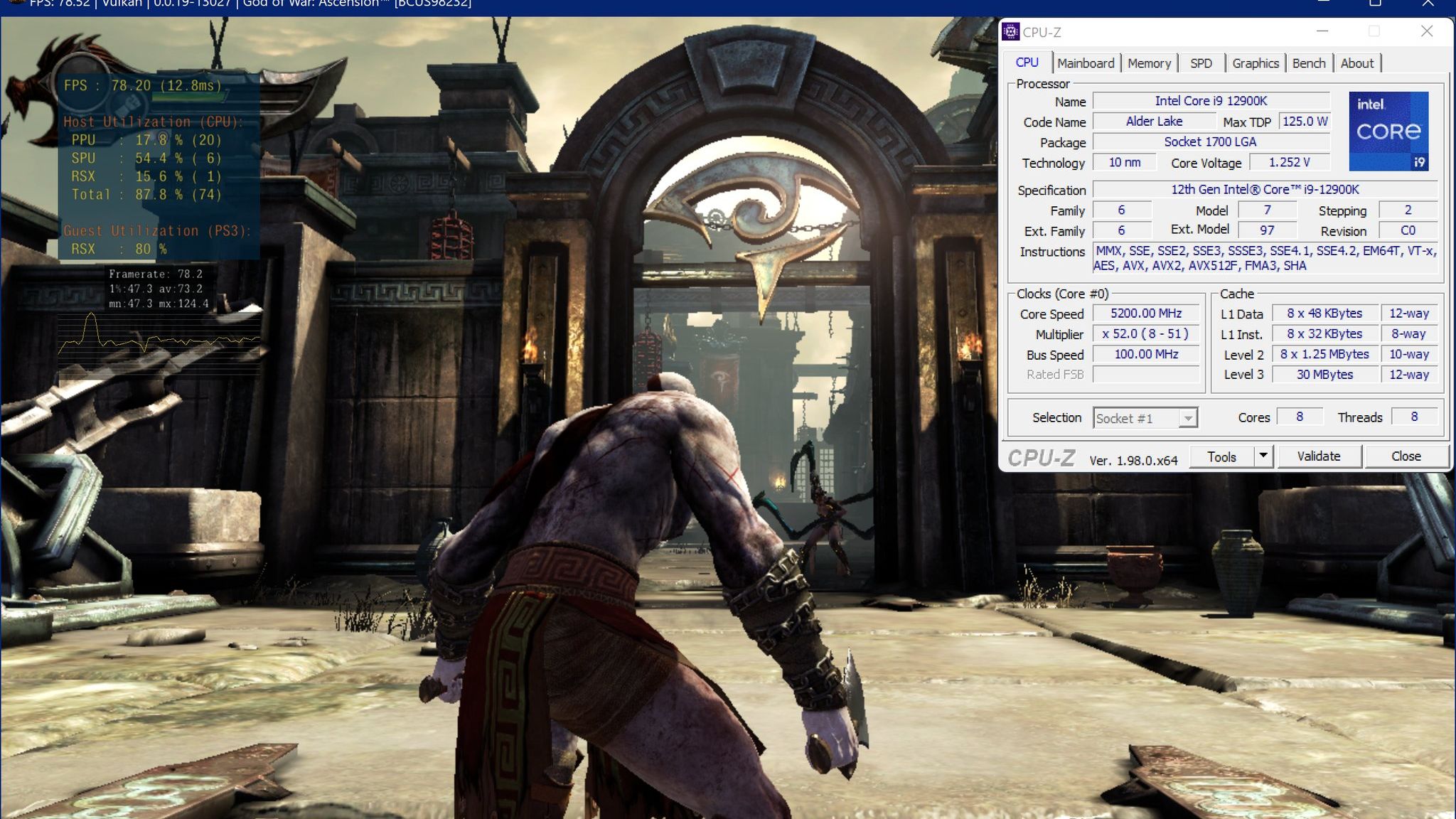Click the 'Alder Lake' code name value
1456x819 pixels.
pyautogui.click(x=1154, y=122)
